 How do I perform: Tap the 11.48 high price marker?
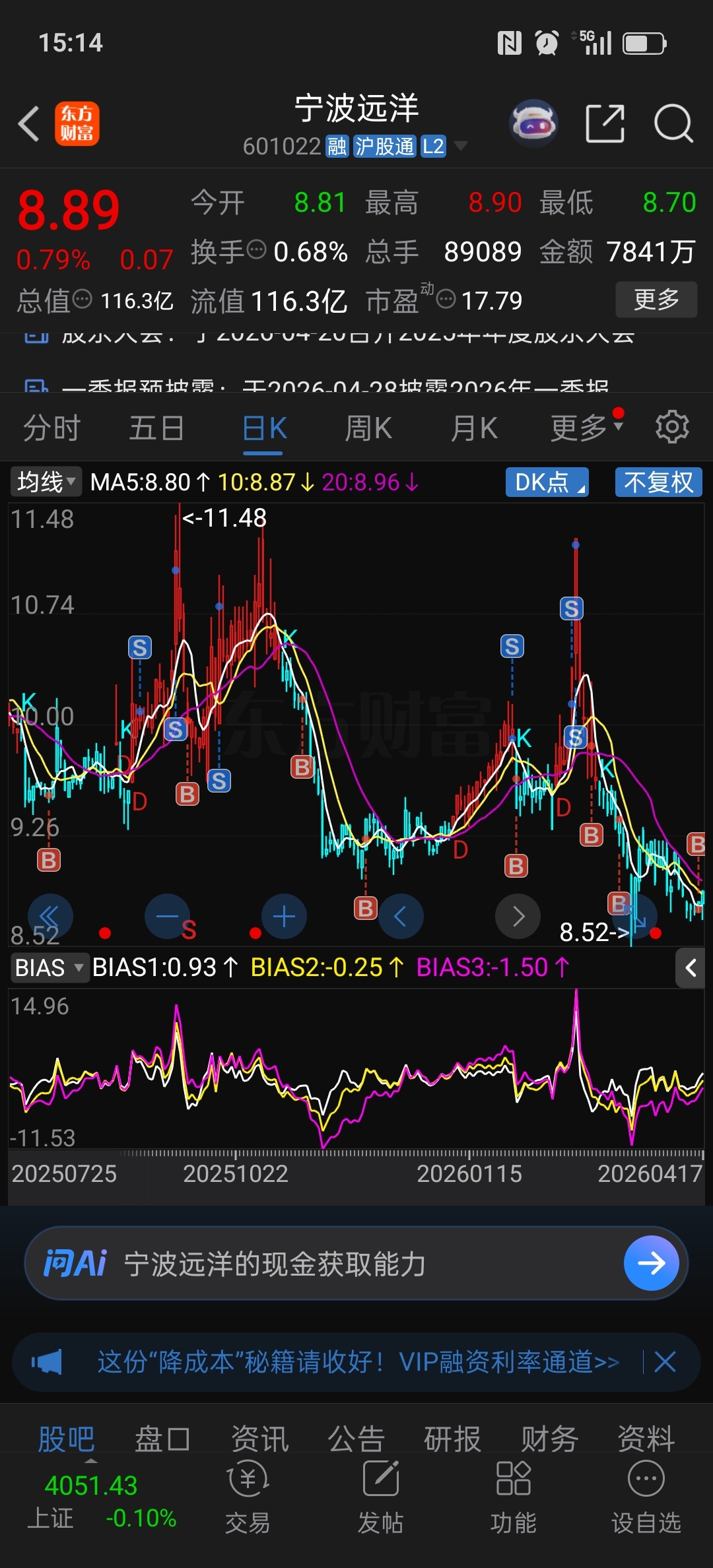(x=224, y=517)
